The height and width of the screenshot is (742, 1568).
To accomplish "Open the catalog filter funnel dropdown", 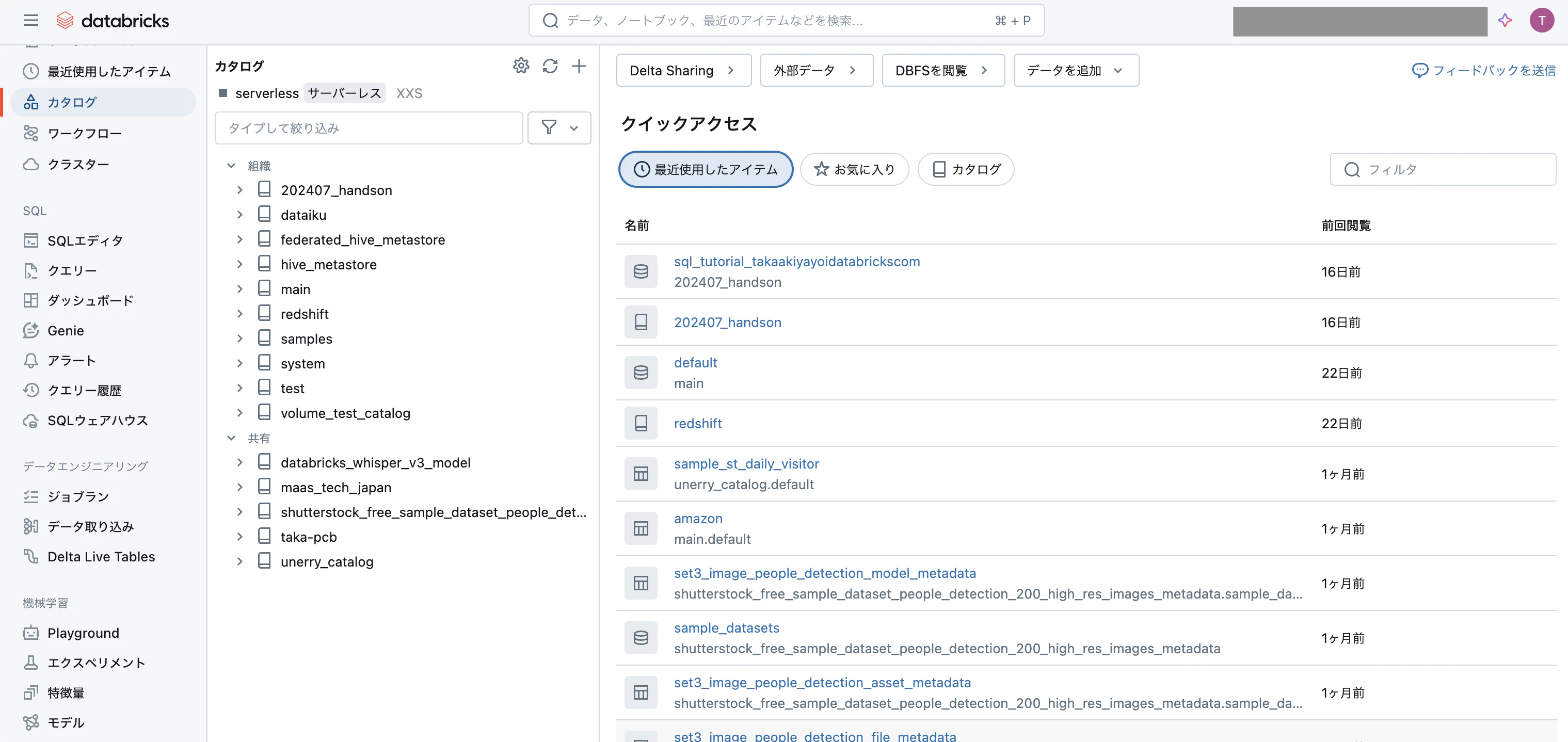I will tap(559, 128).
